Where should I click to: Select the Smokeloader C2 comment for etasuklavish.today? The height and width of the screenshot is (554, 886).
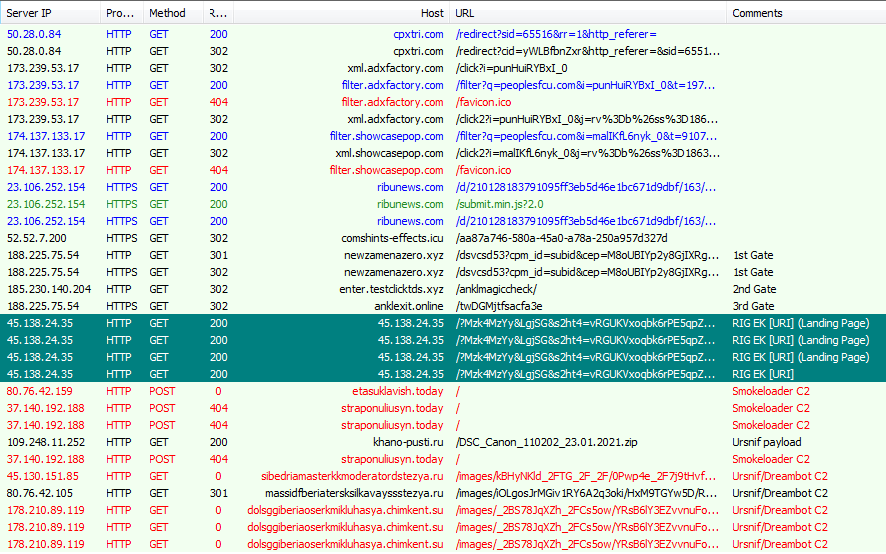pyautogui.click(x=771, y=391)
